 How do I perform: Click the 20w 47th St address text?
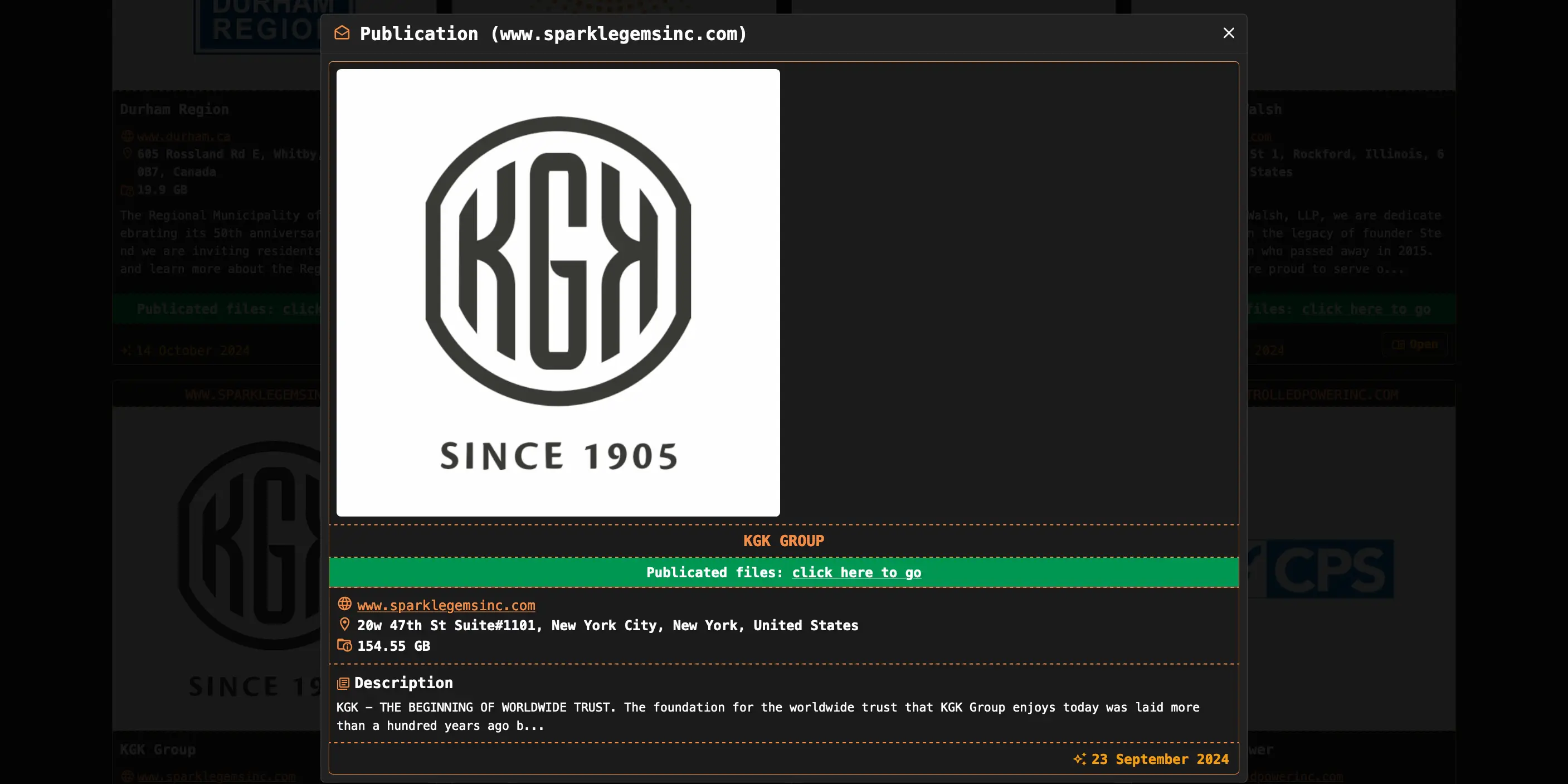607,625
